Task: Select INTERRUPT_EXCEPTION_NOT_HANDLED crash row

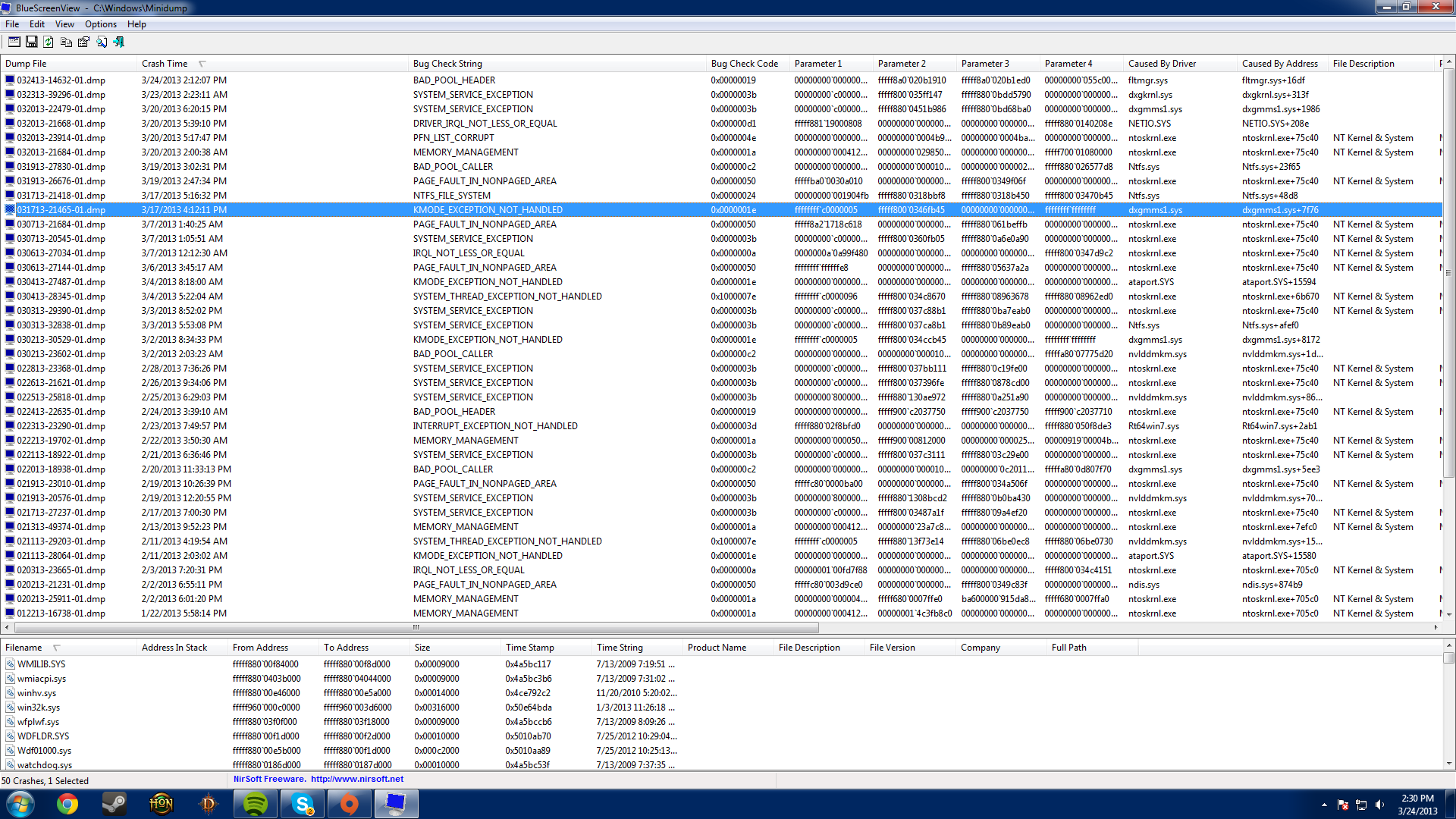Action: pos(722,426)
